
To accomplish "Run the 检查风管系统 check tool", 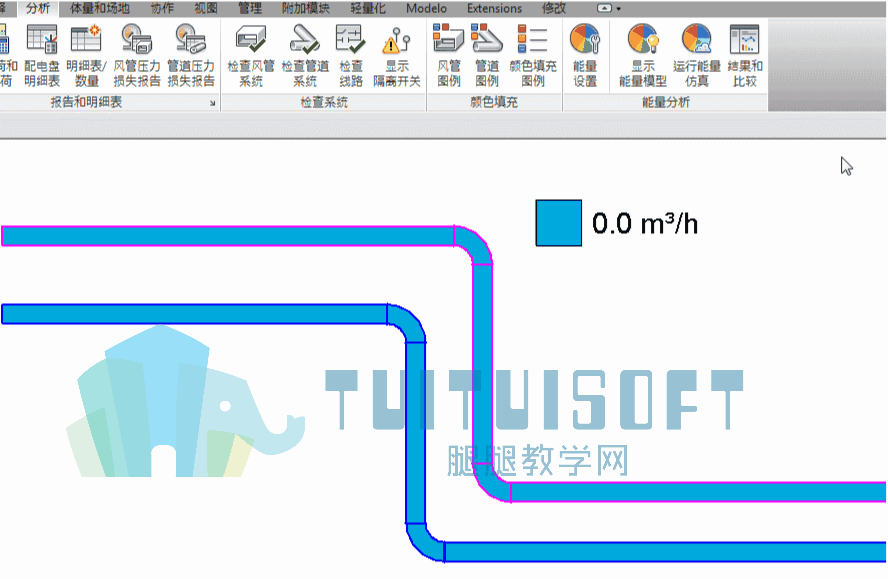I will tap(250, 56).
